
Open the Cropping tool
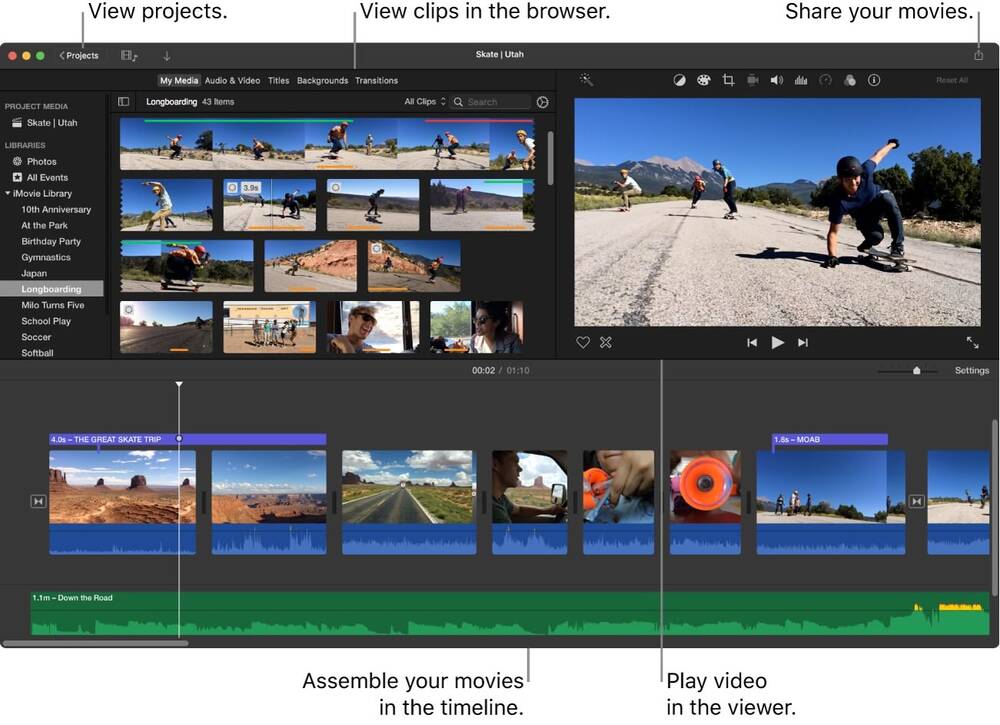point(729,80)
